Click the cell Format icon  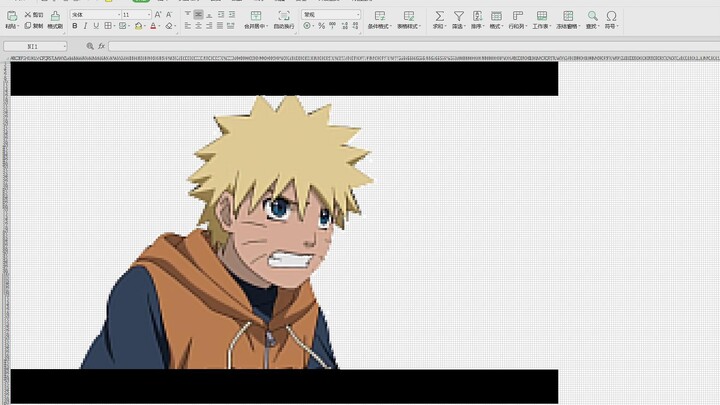(x=495, y=16)
